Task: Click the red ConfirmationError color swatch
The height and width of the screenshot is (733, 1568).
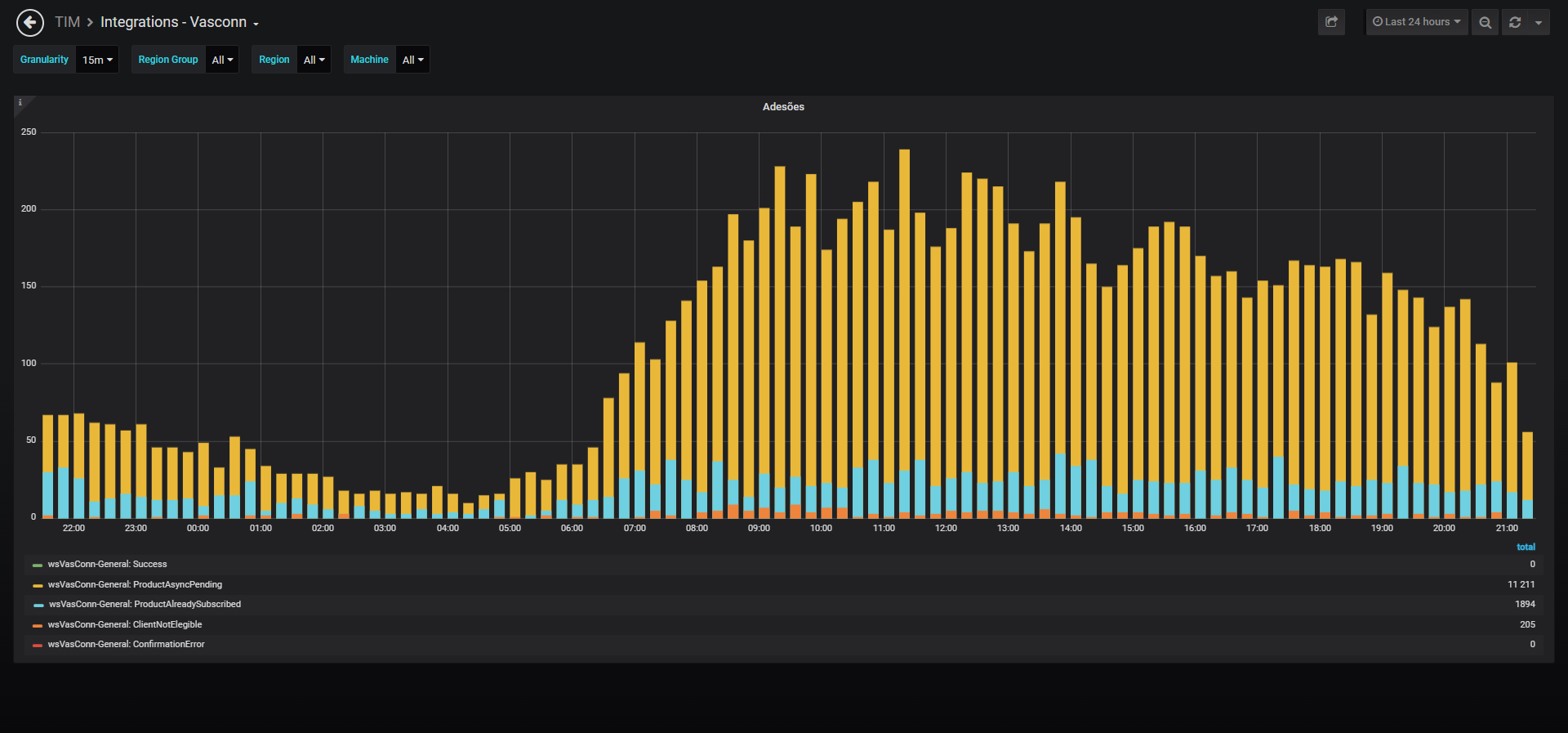Action: [38, 646]
